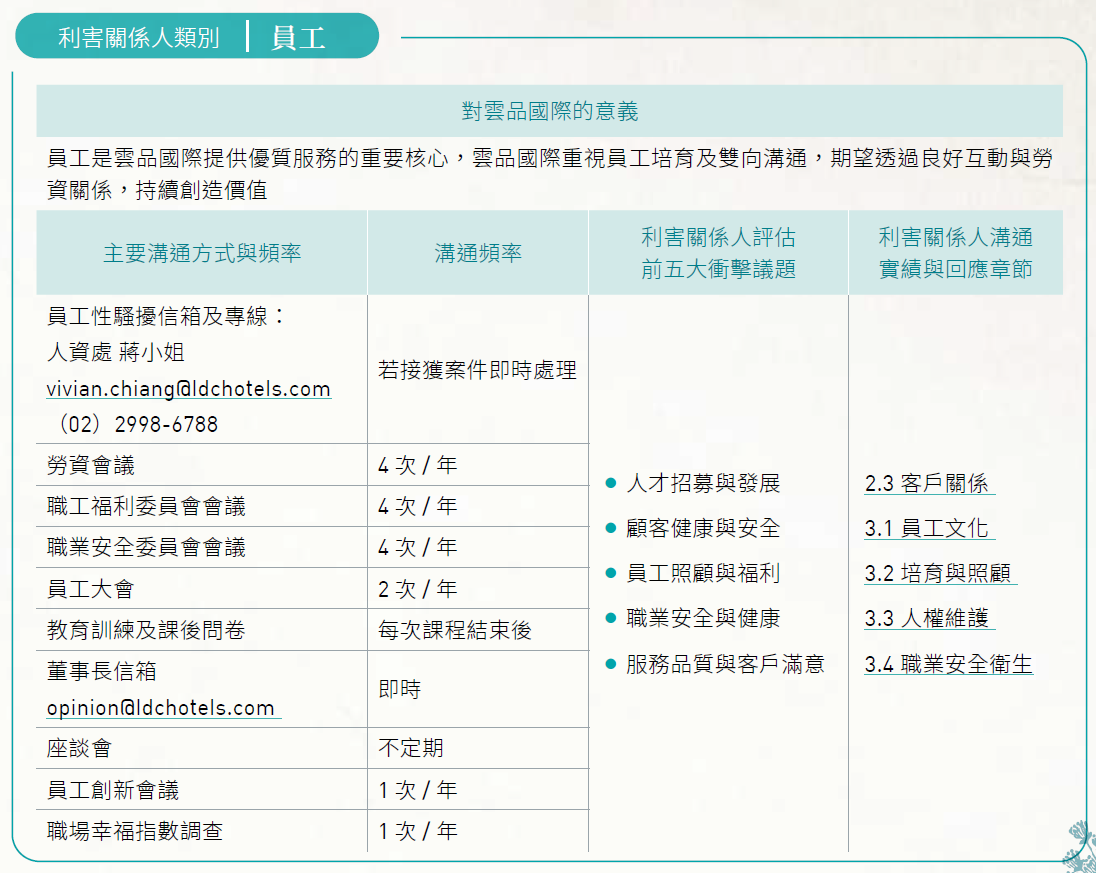Select the '座談會' row label
Viewport: 1096px width, 873px height.
pos(79,749)
